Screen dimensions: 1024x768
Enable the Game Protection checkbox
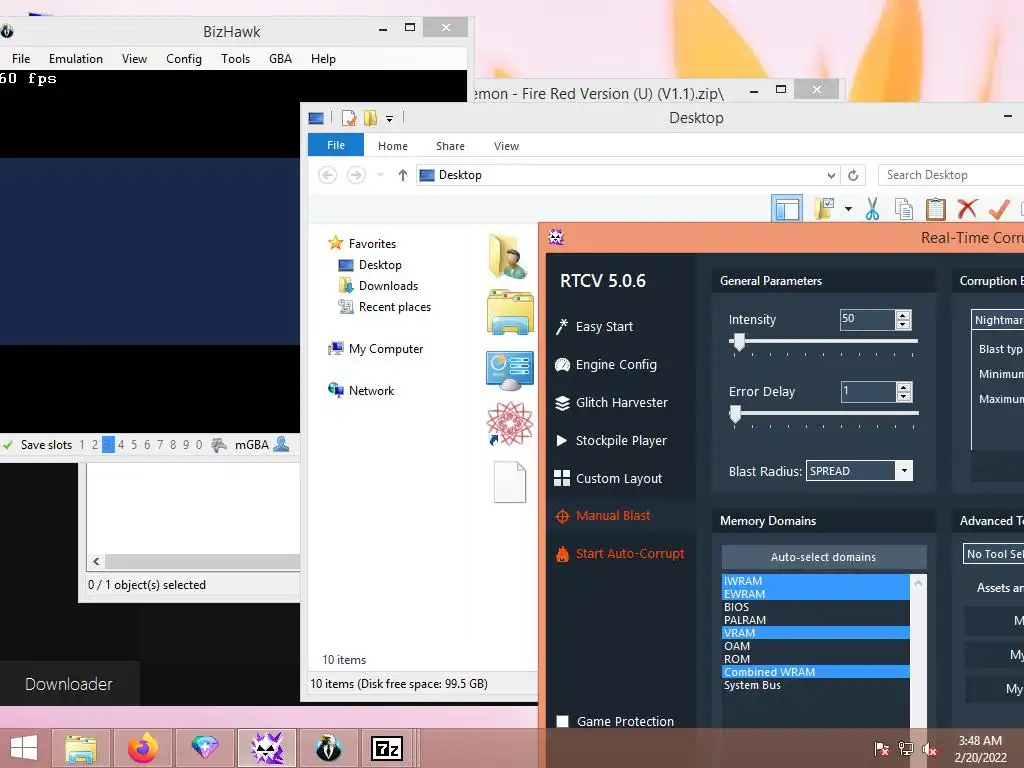click(562, 721)
